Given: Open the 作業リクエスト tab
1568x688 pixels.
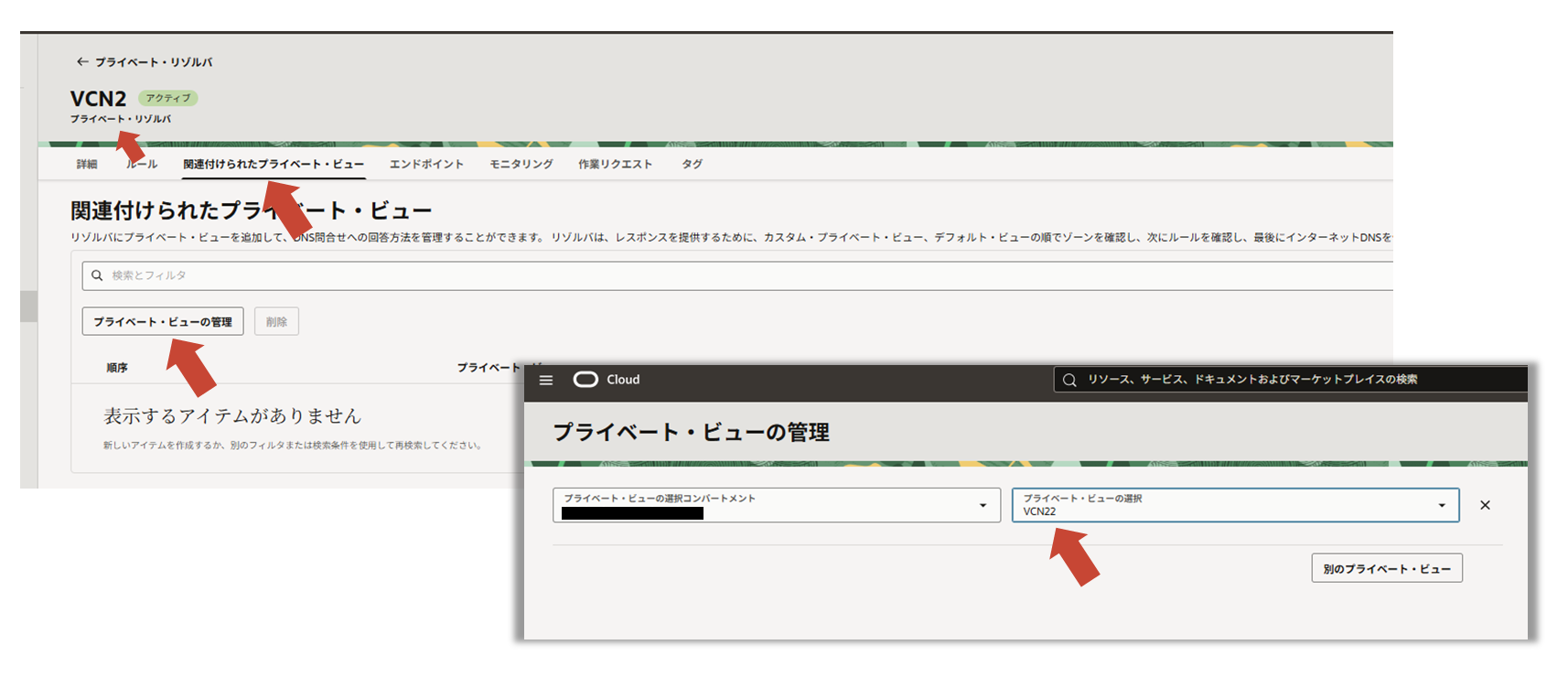Looking at the screenshot, I should [x=615, y=165].
